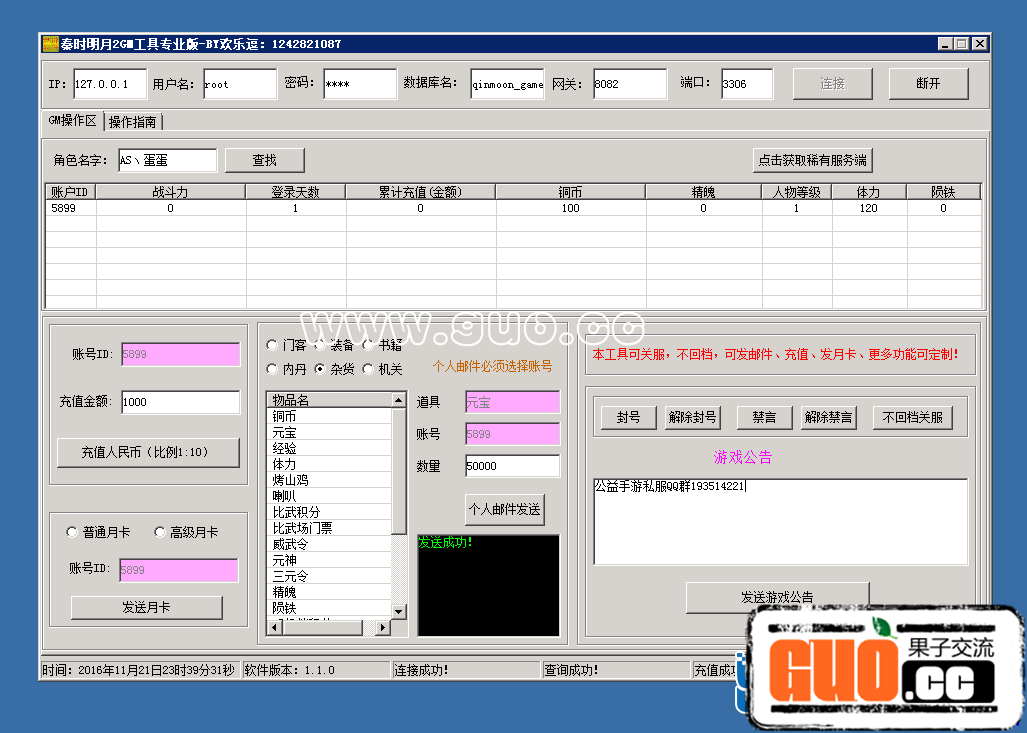Click the horizontal scroll right arrow under item list
Screen dimensions: 1027x733
click(382, 627)
